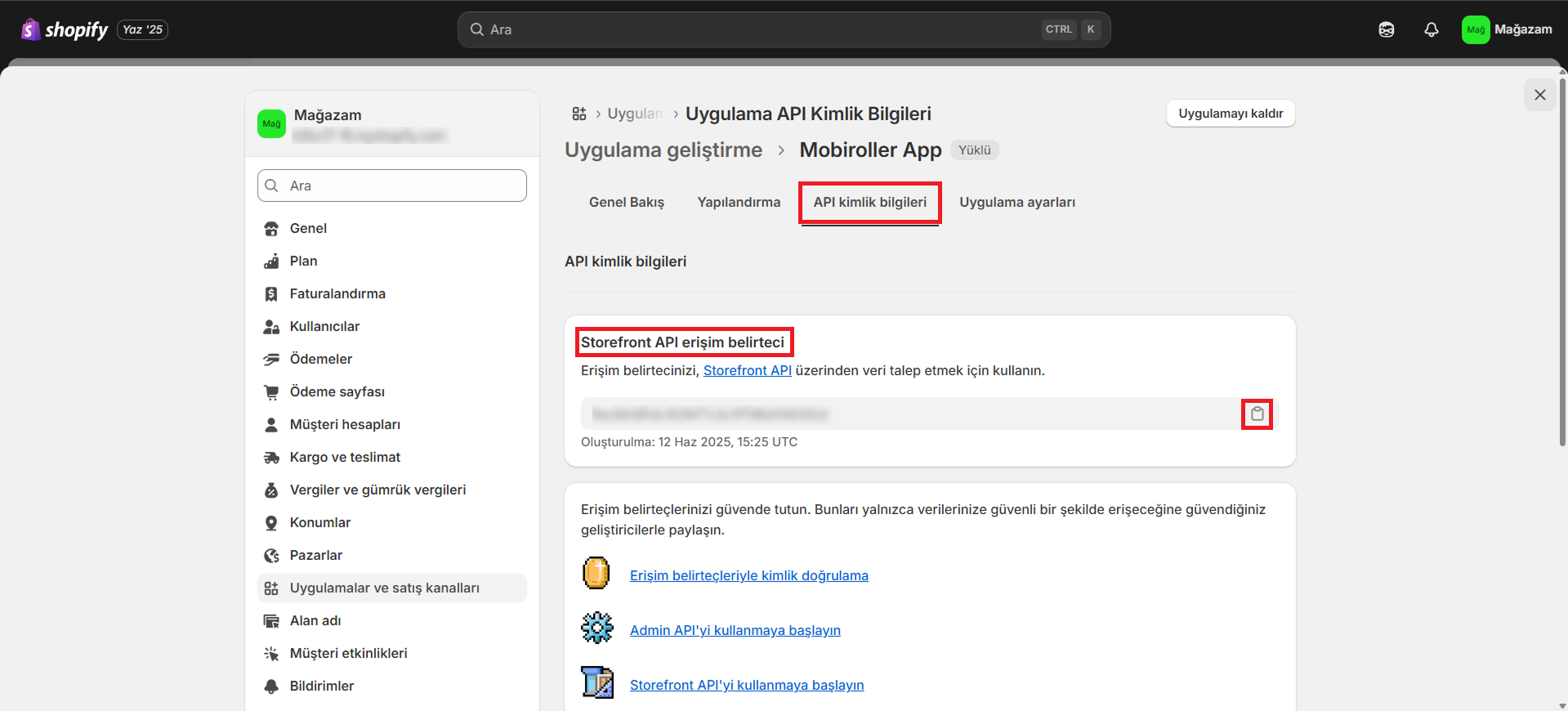The height and width of the screenshot is (711, 1568).
Task: Click the Yüklü status badge
Action: pyautogui.click(x=974, y=150)
